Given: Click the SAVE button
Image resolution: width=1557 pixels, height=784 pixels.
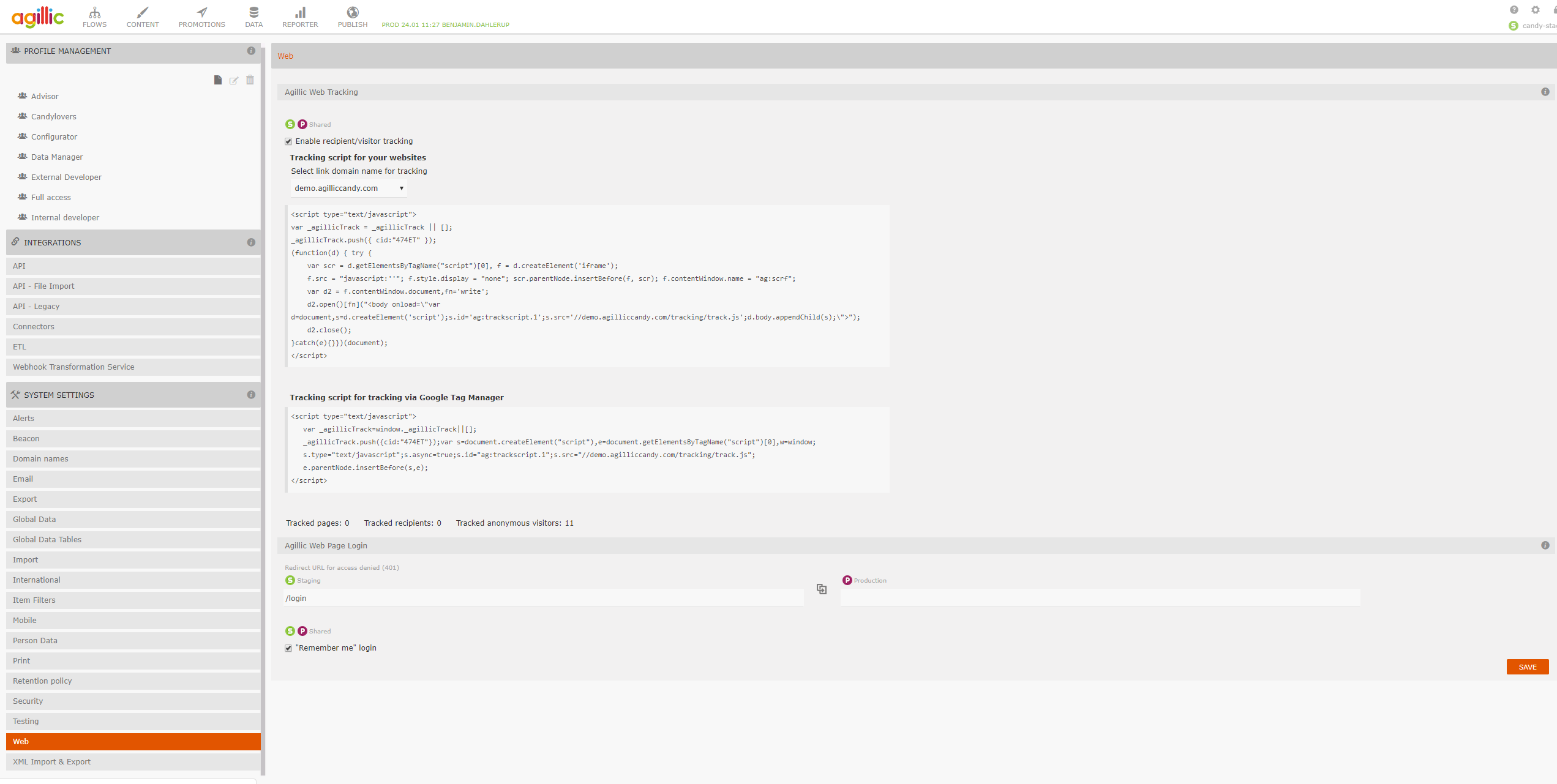Looking at the screenshot, I should (x=1527, y=666).
